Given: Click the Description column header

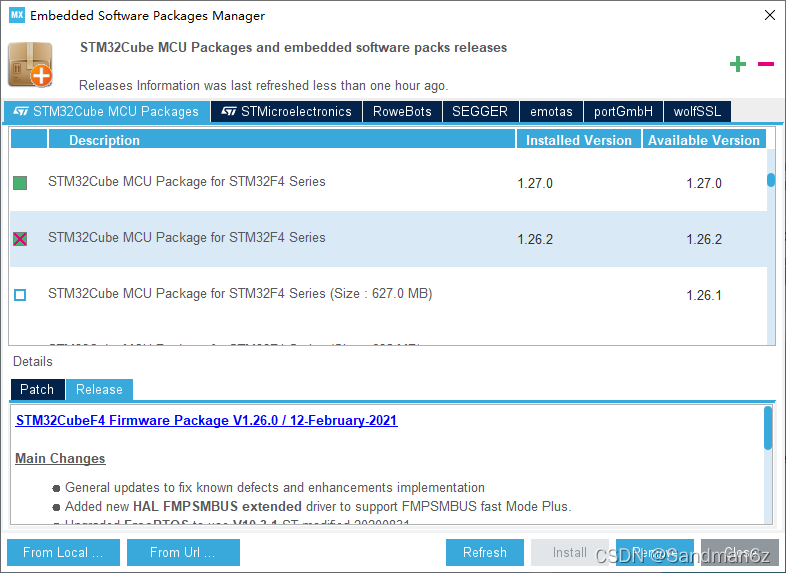Looking at the screenshot, I should click(x=282, y=140).
